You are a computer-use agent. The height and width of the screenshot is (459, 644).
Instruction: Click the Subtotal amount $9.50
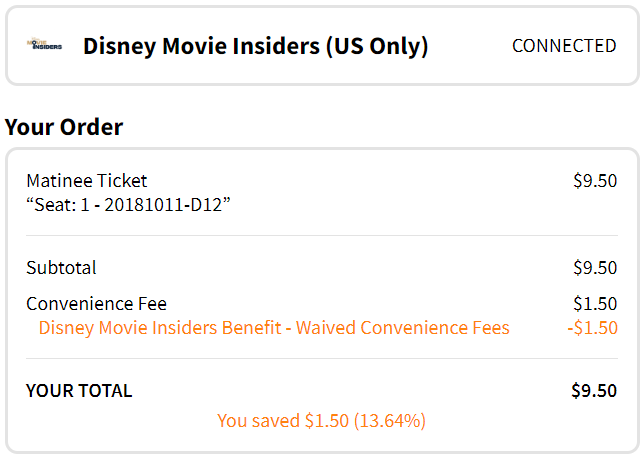click(x=595, y=268)
